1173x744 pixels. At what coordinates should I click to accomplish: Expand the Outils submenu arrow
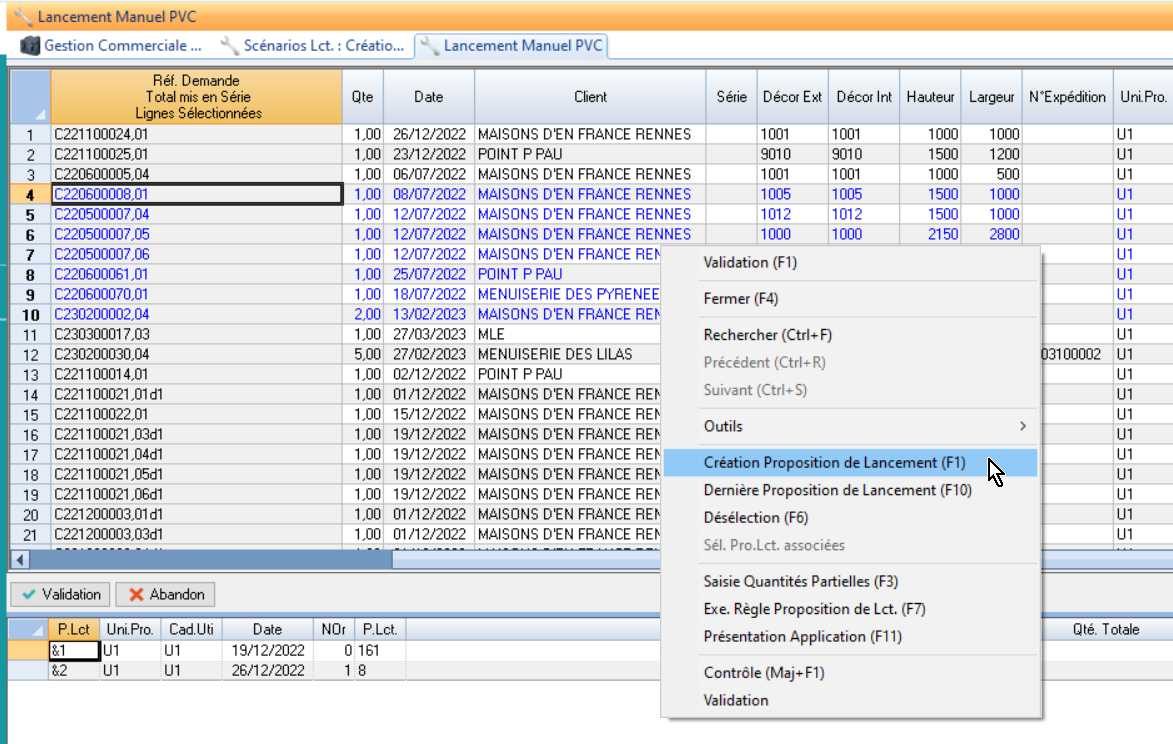click(1022, 427)
